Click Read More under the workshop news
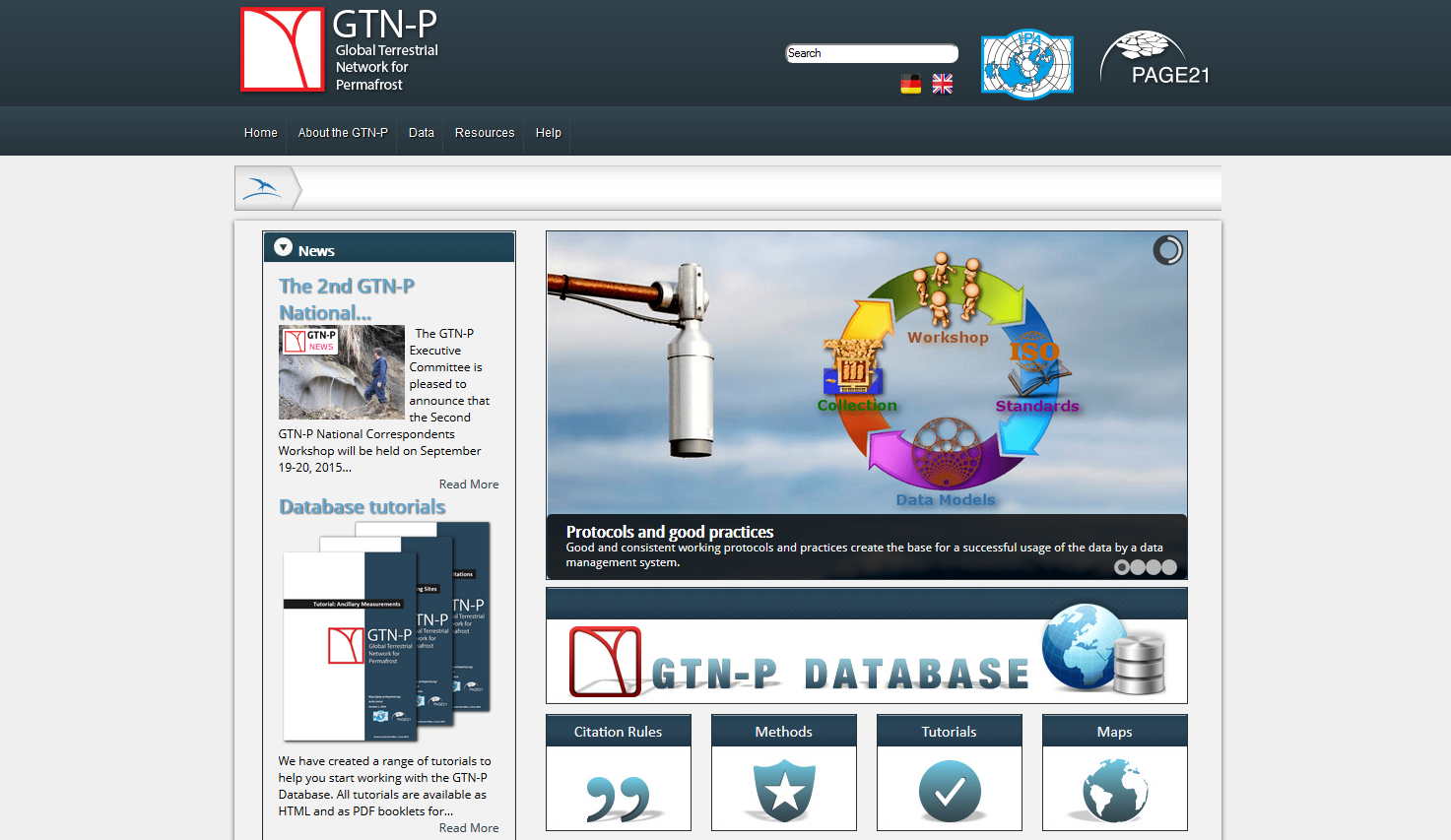This screenshot has width=1451, height=840. [469, 484]
